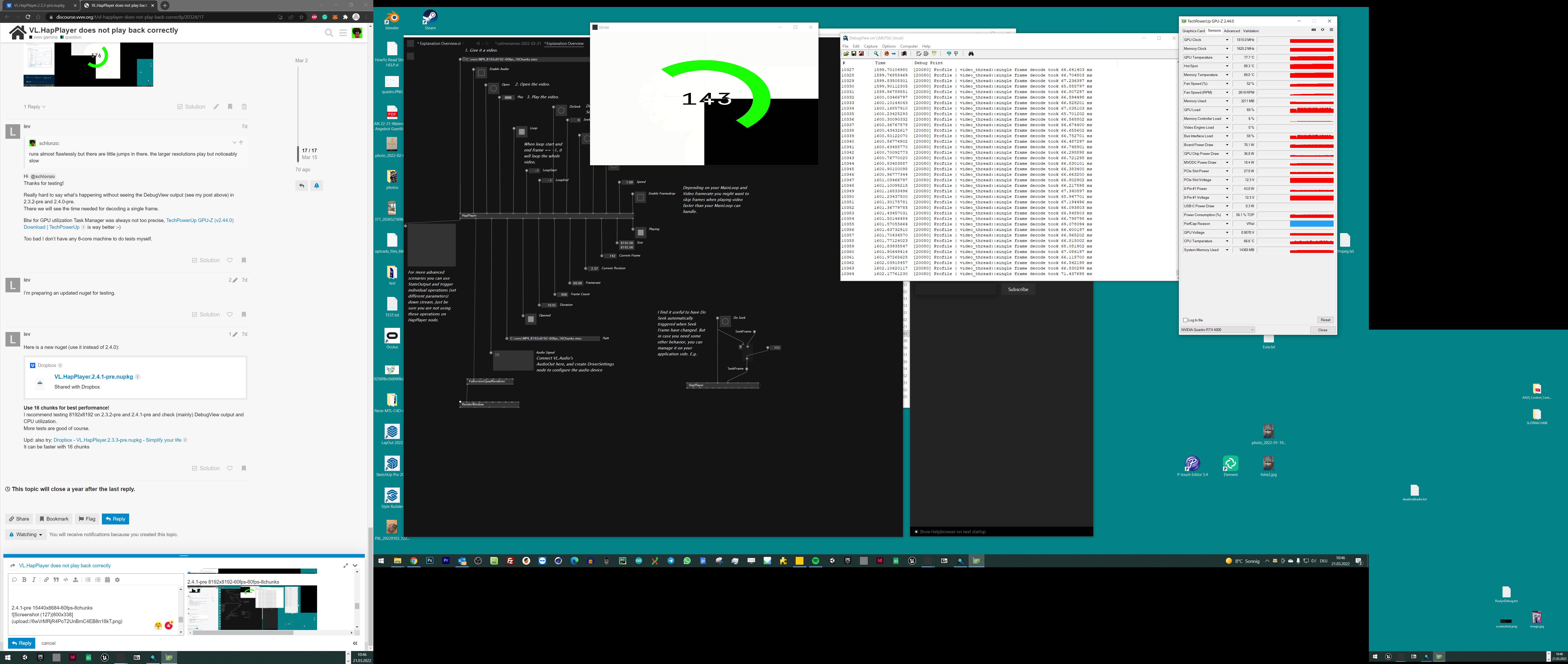Click cancel link in the composer

pyautogui.click(x=48, y=643)
